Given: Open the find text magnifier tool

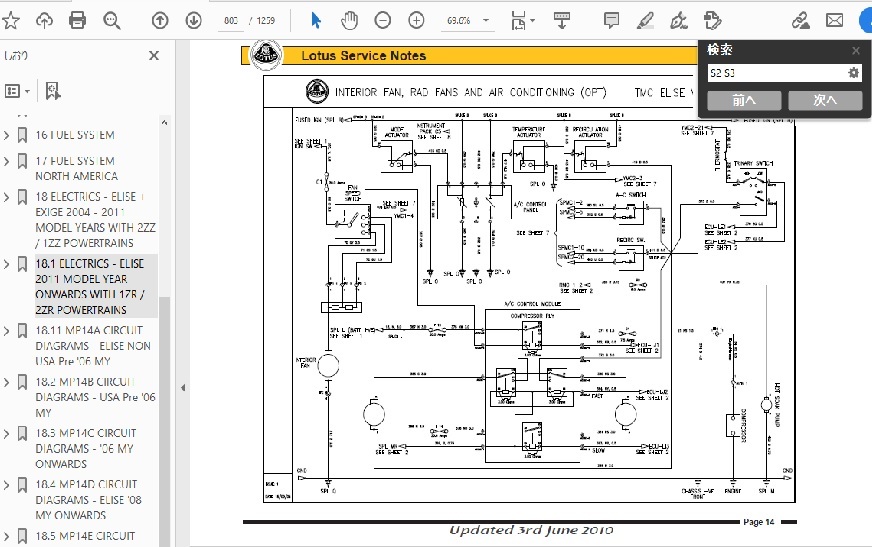Looking at the screenshot, I should tap(112, 21).
